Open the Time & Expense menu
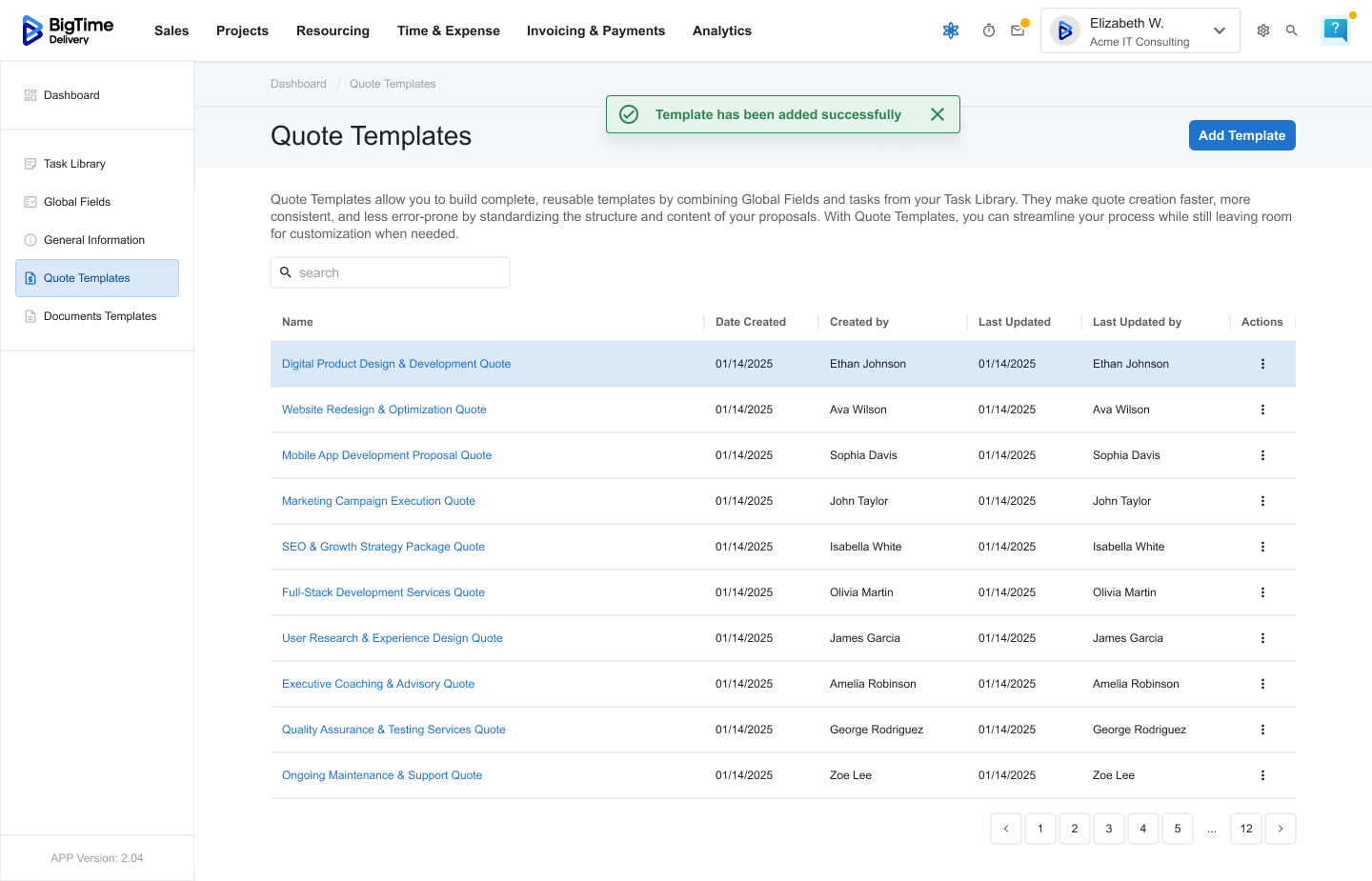This screenshot has width=1372, height=881. pyautogui.click(x=448, y=30)
